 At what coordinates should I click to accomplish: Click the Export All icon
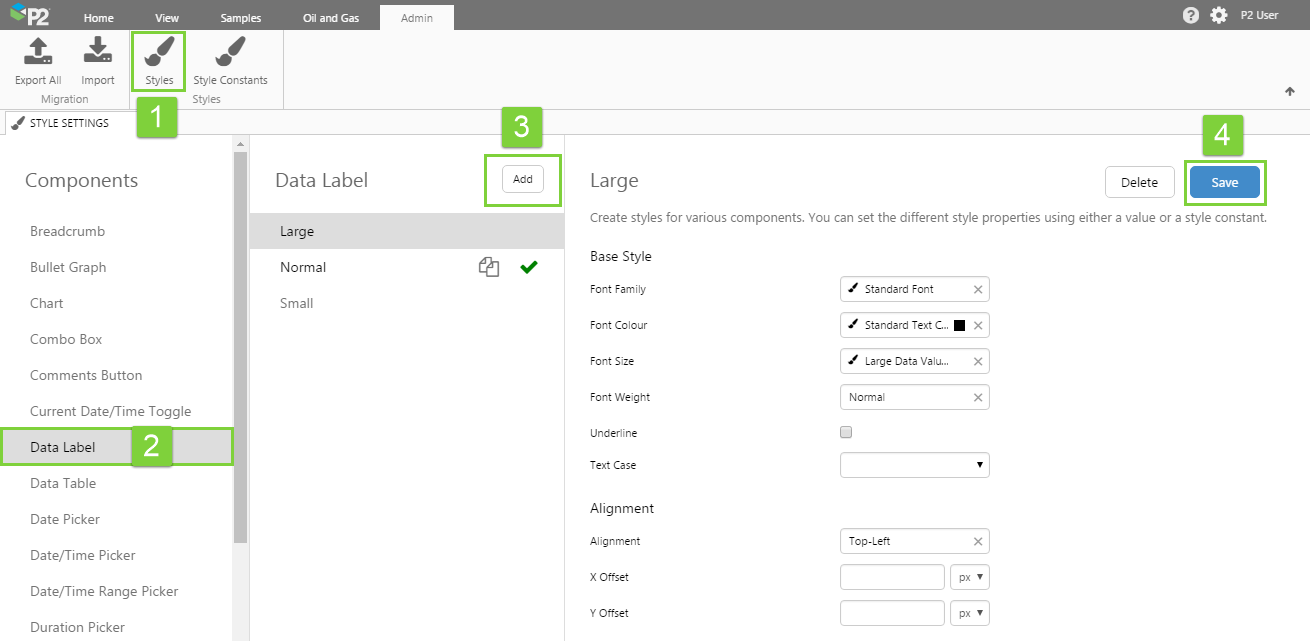(x=38, y=51)
